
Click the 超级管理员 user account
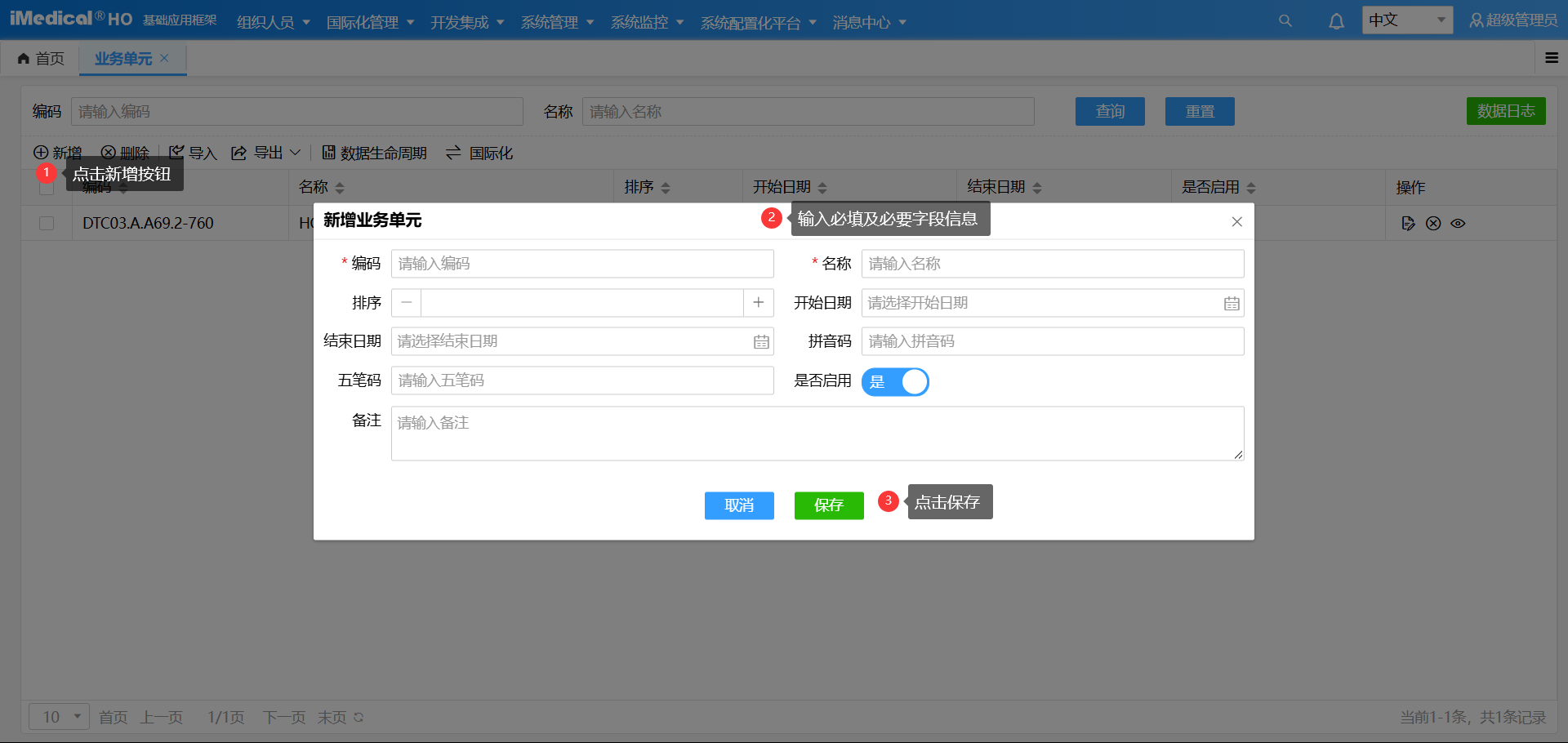point(1513,20)
